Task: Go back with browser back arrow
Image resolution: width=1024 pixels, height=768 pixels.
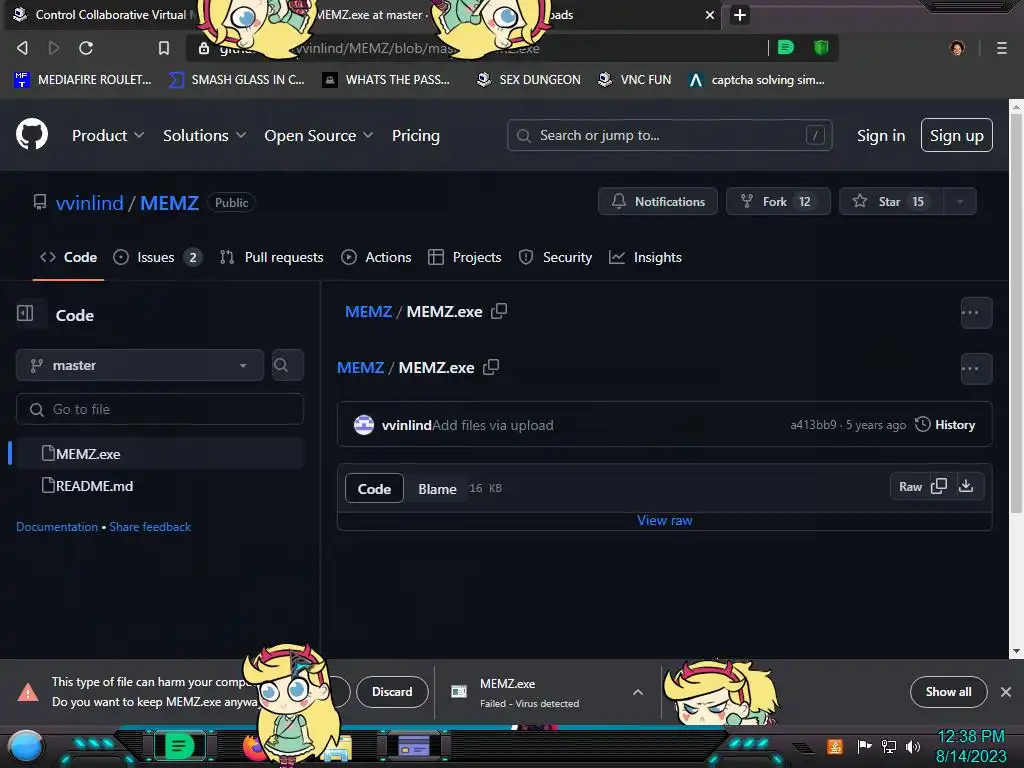Action: (22, 48)
